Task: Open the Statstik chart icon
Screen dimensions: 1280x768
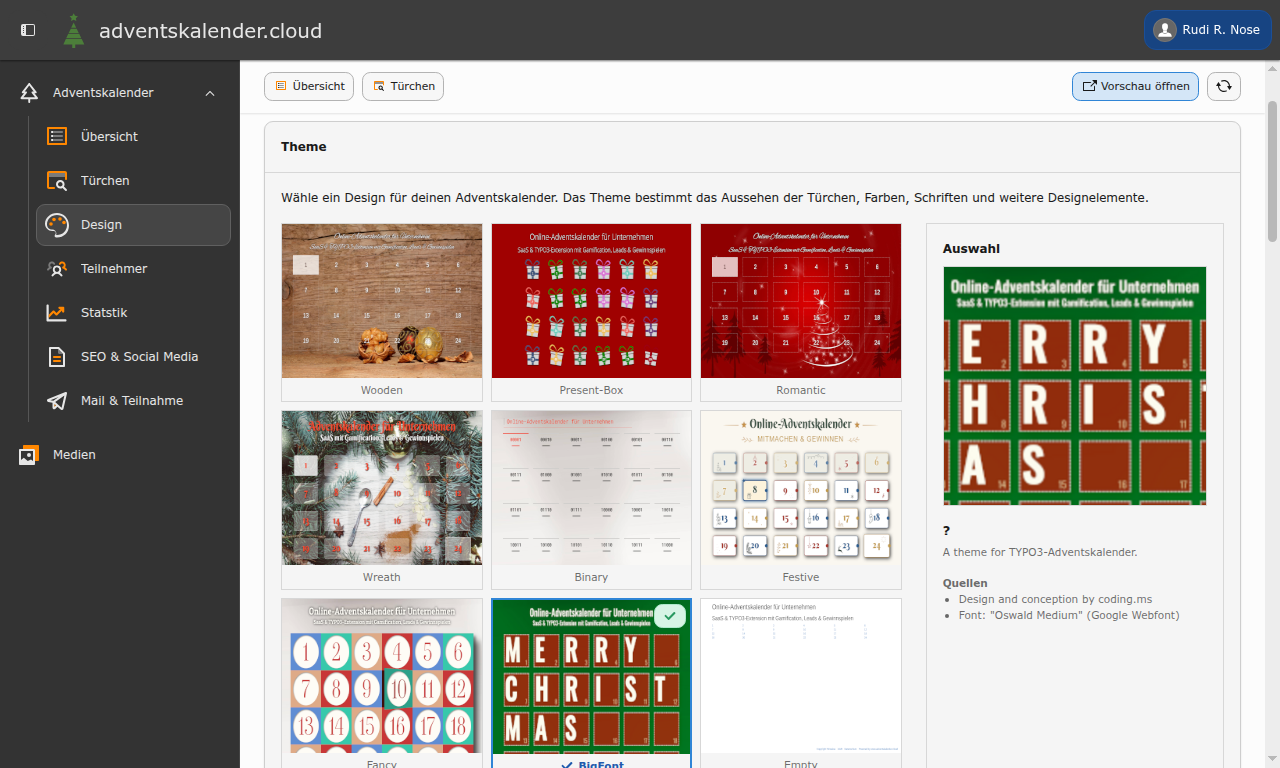Action: tap(57, 313)
